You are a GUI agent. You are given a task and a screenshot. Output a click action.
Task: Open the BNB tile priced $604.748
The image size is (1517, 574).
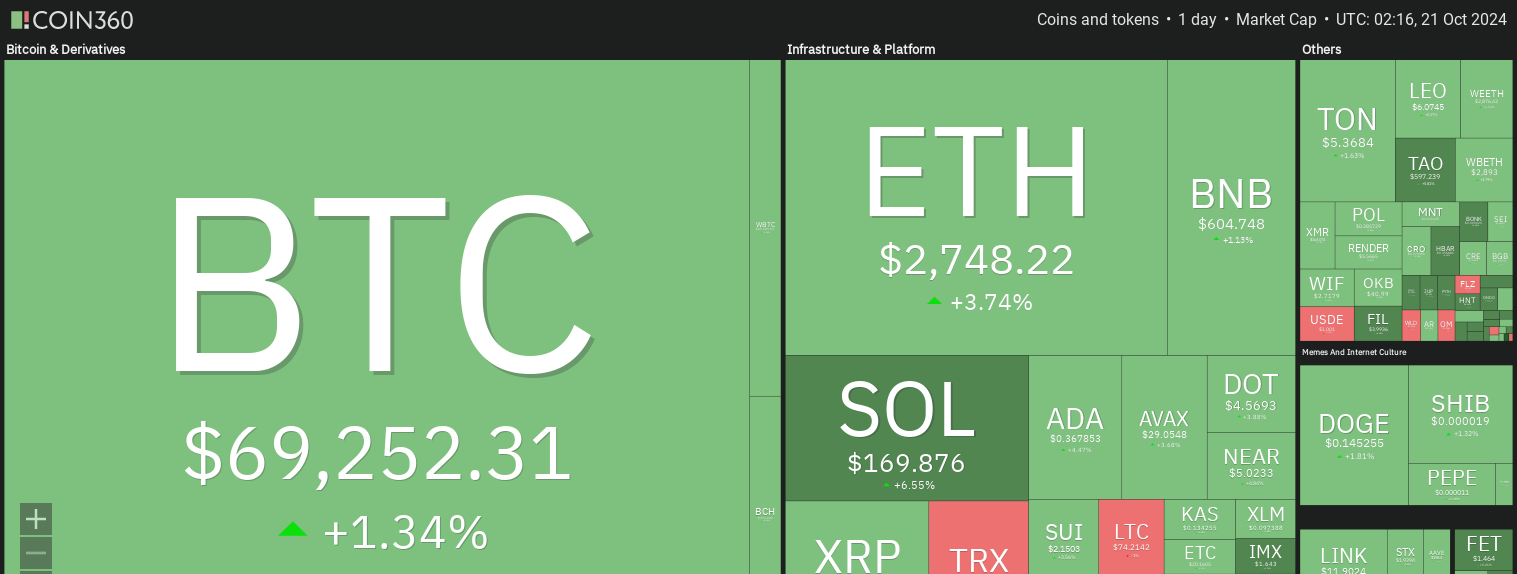point(1231,208)
